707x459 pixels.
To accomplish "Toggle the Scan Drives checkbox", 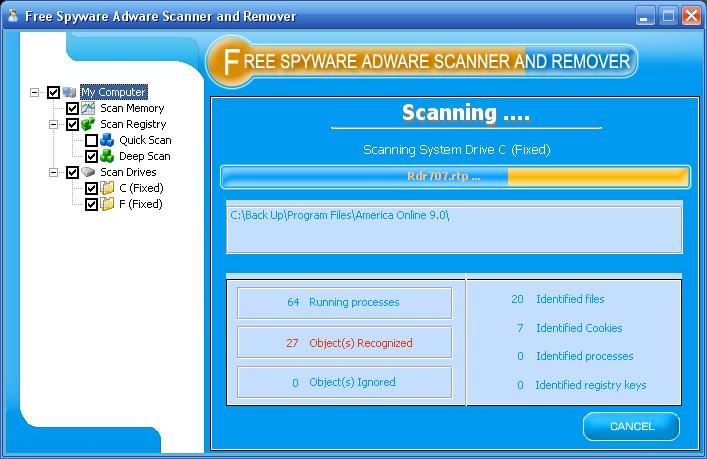I will click(x=73, y=172).
